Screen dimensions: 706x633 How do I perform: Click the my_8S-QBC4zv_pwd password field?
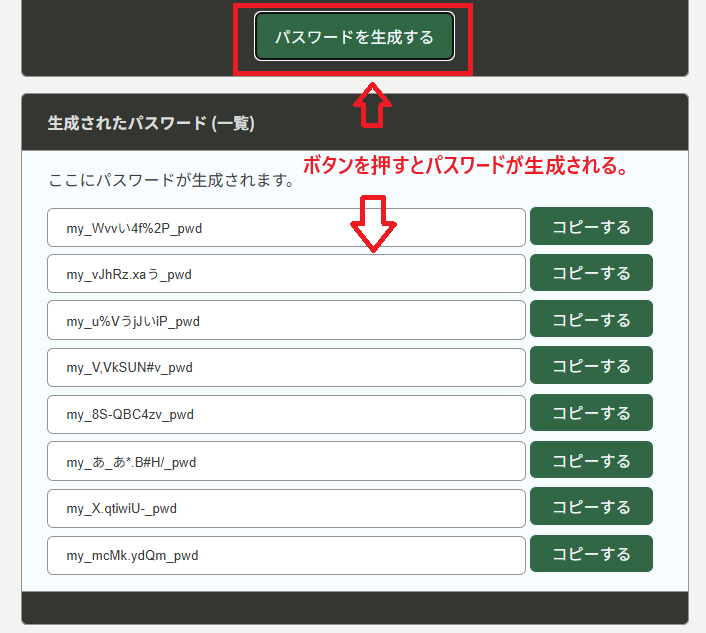click(x=286, y=415)
